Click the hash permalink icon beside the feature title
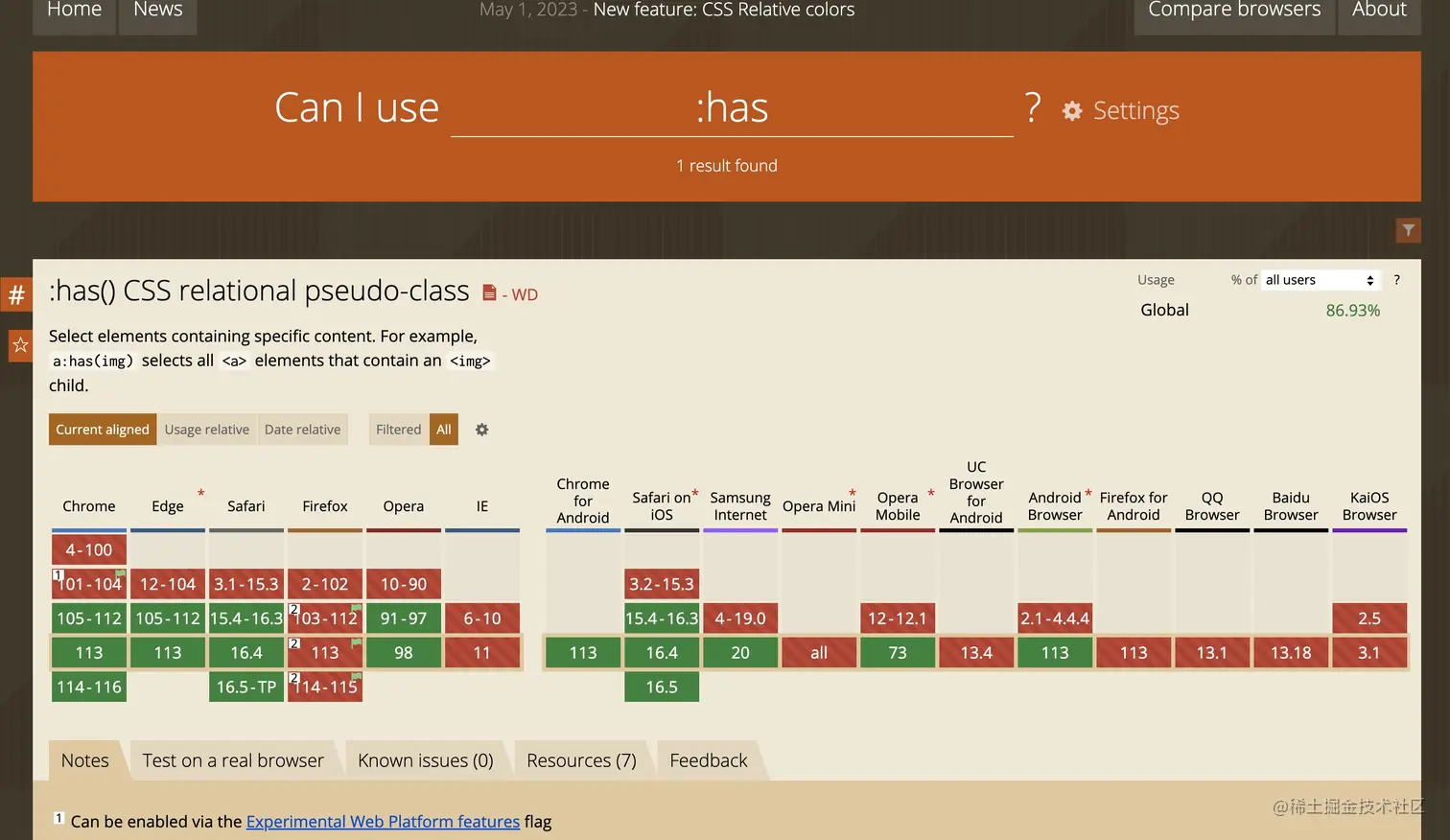The image size is (1450, 840). point(16,294)
